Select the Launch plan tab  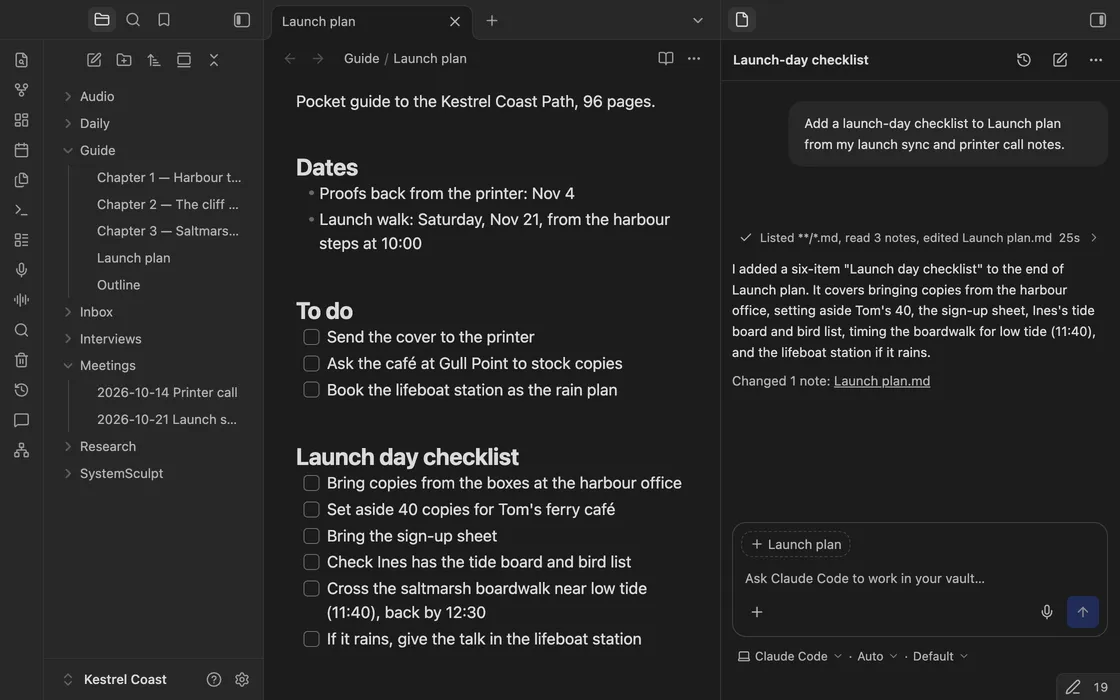(x=371, y=21)
